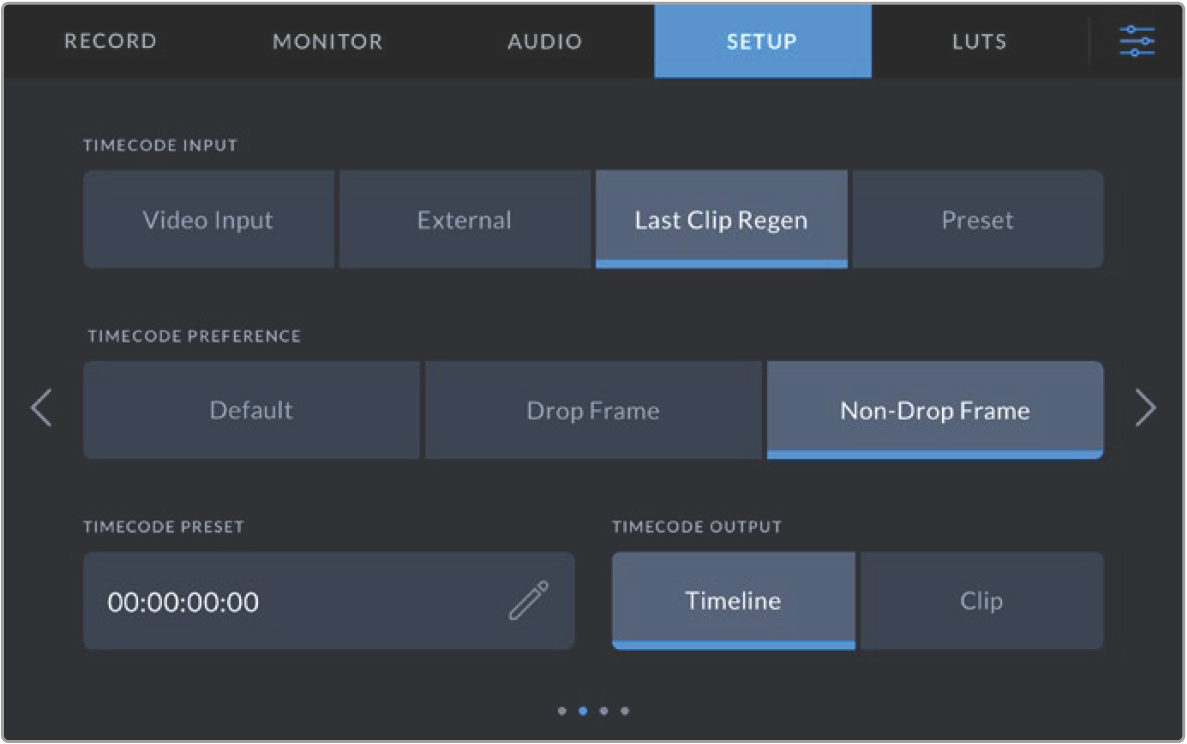Set timecode output to Clip

point(981,601)
